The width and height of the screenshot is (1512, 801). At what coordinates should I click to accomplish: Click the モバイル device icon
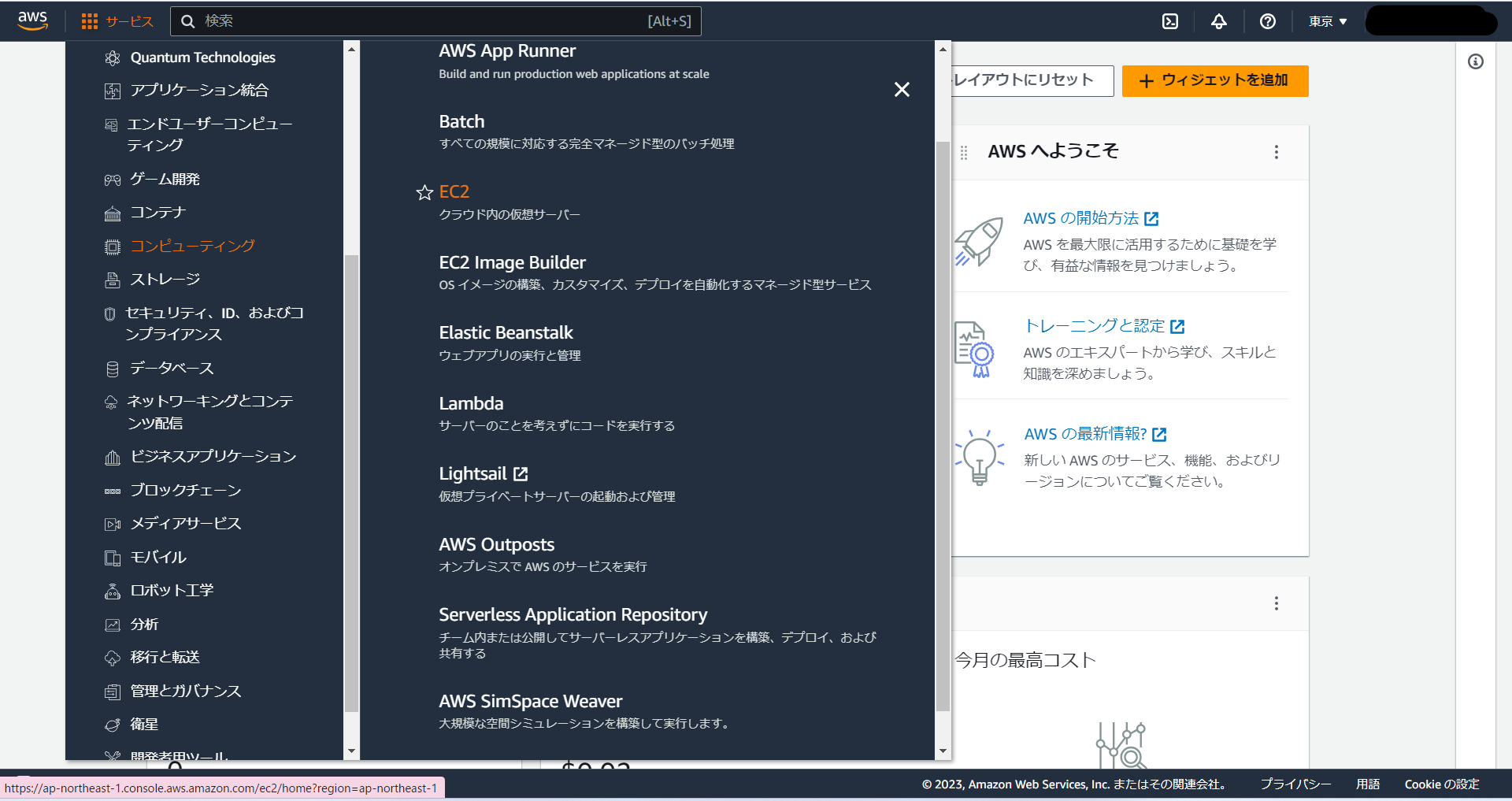click(113, 558)
